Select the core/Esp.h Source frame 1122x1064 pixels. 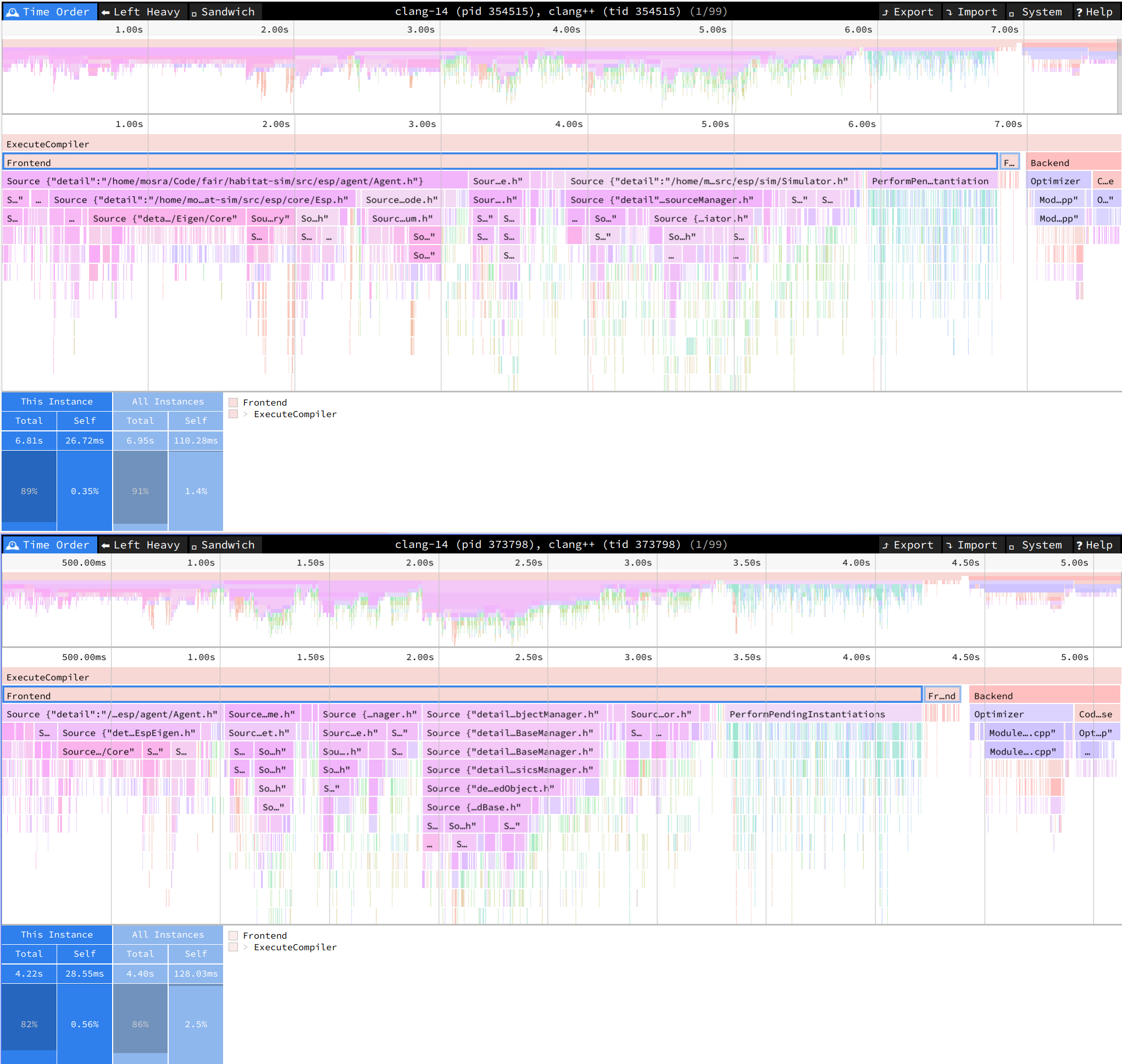point(202,199)
